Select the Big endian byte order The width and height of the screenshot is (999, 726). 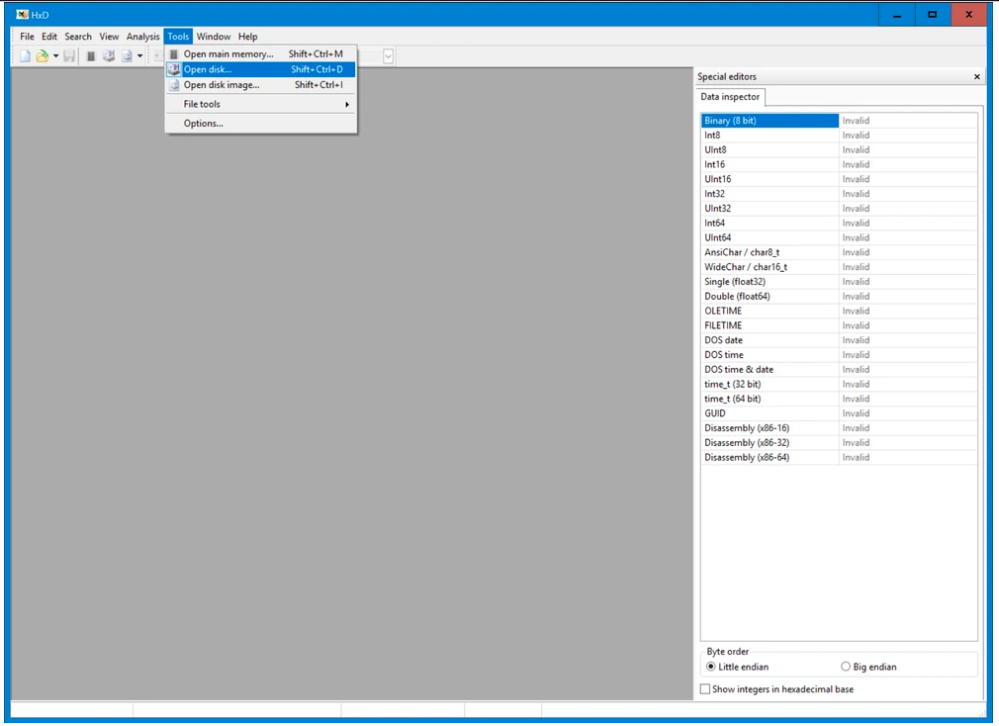pos(846,667)
